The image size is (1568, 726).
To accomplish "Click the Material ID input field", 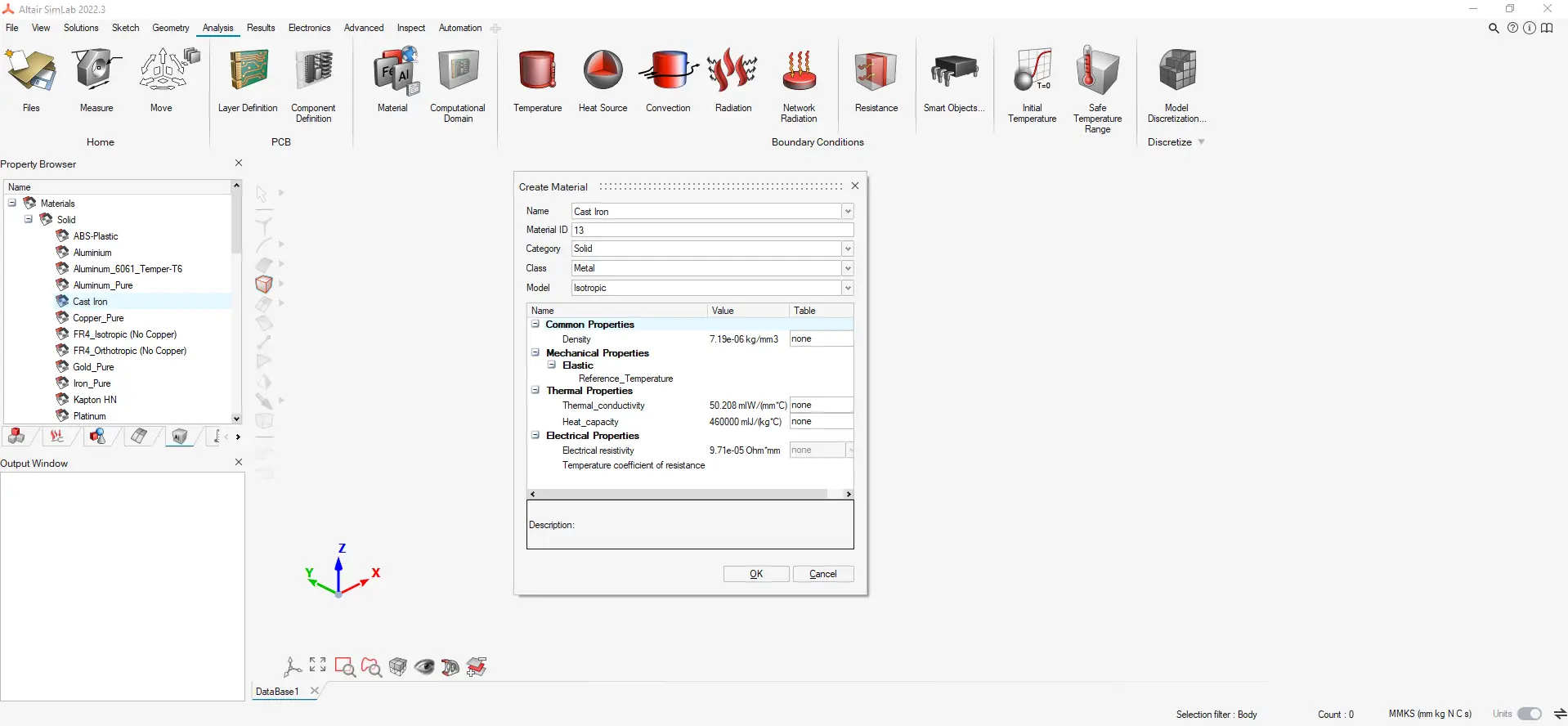I will (712, 230).
